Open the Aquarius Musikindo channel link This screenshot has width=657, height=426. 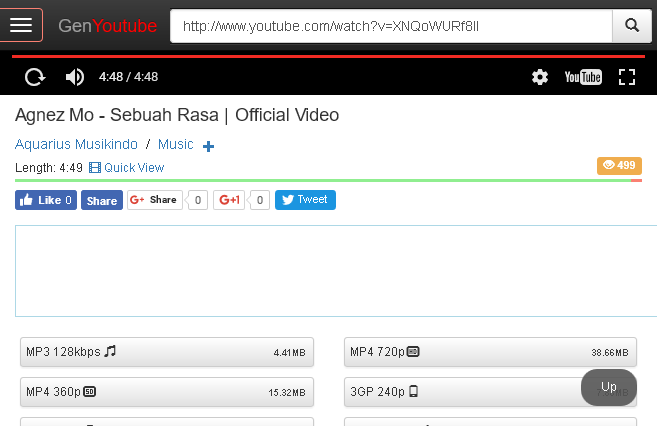[x=76, y=145]
